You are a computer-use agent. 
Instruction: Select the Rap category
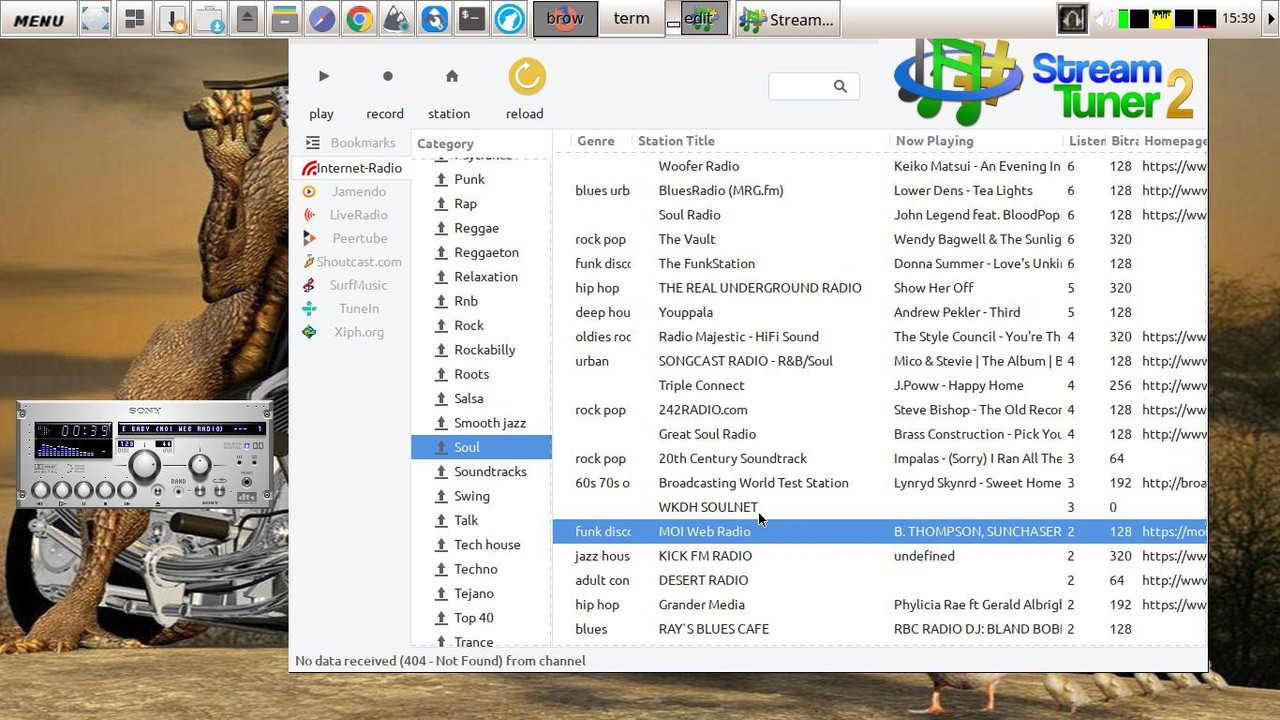tap(481, 203)
